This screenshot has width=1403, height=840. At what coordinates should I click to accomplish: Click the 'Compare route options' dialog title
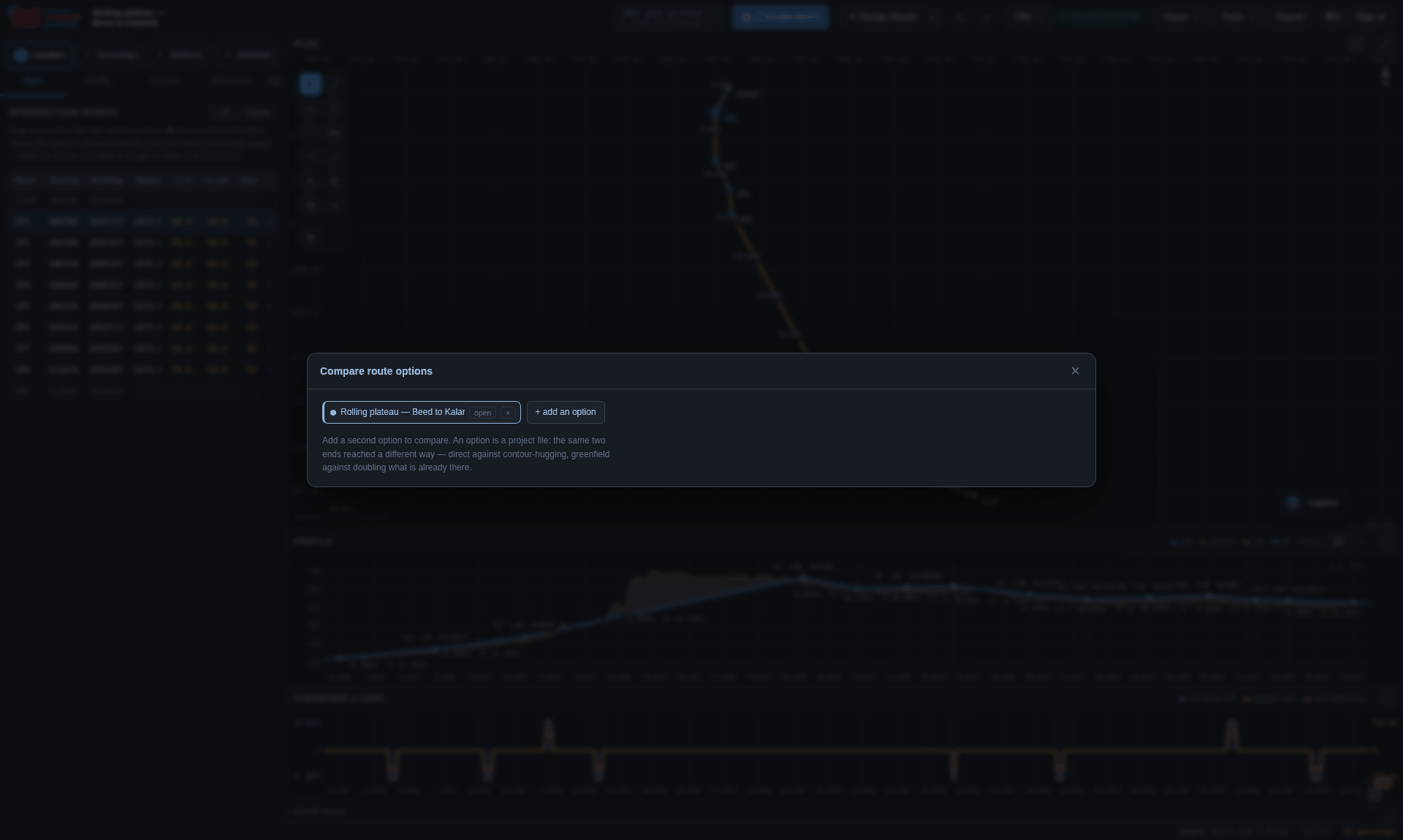(376, 371)
